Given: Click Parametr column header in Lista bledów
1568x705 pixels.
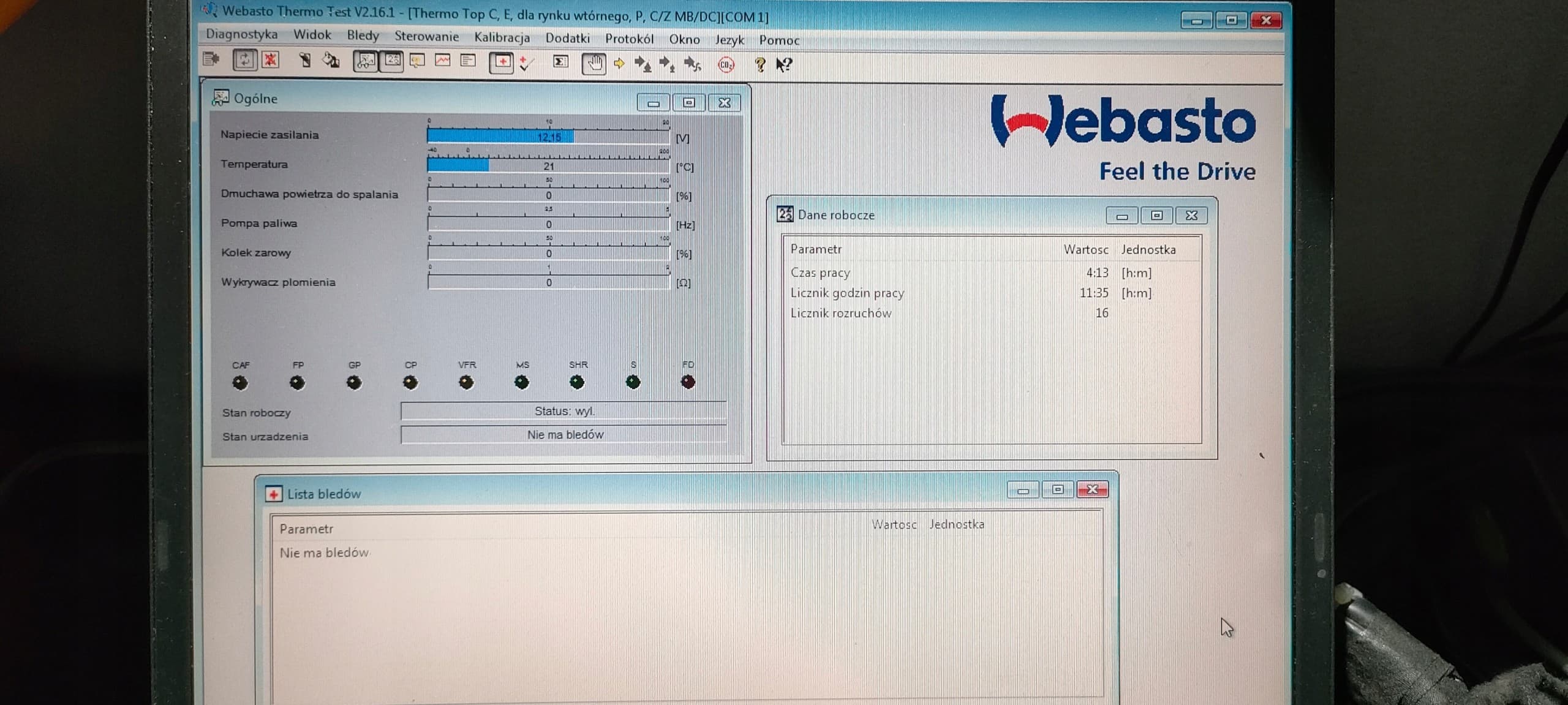Looking at the screenshot, I should coord(306,529).
